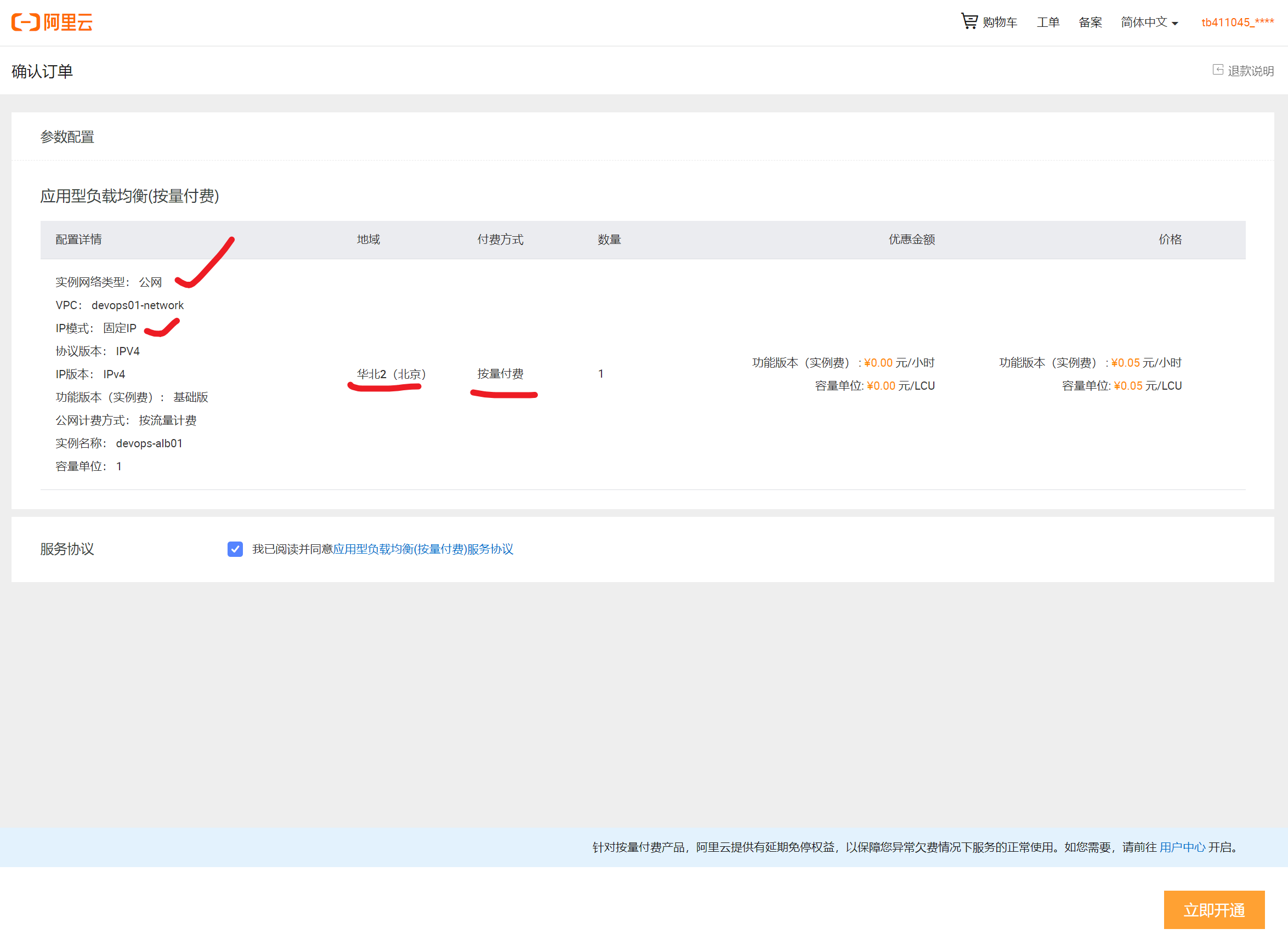The width and height of the screenshot is (1288, 940).
Task: Click the 立即开通 button
Action: click(1213, 910)
